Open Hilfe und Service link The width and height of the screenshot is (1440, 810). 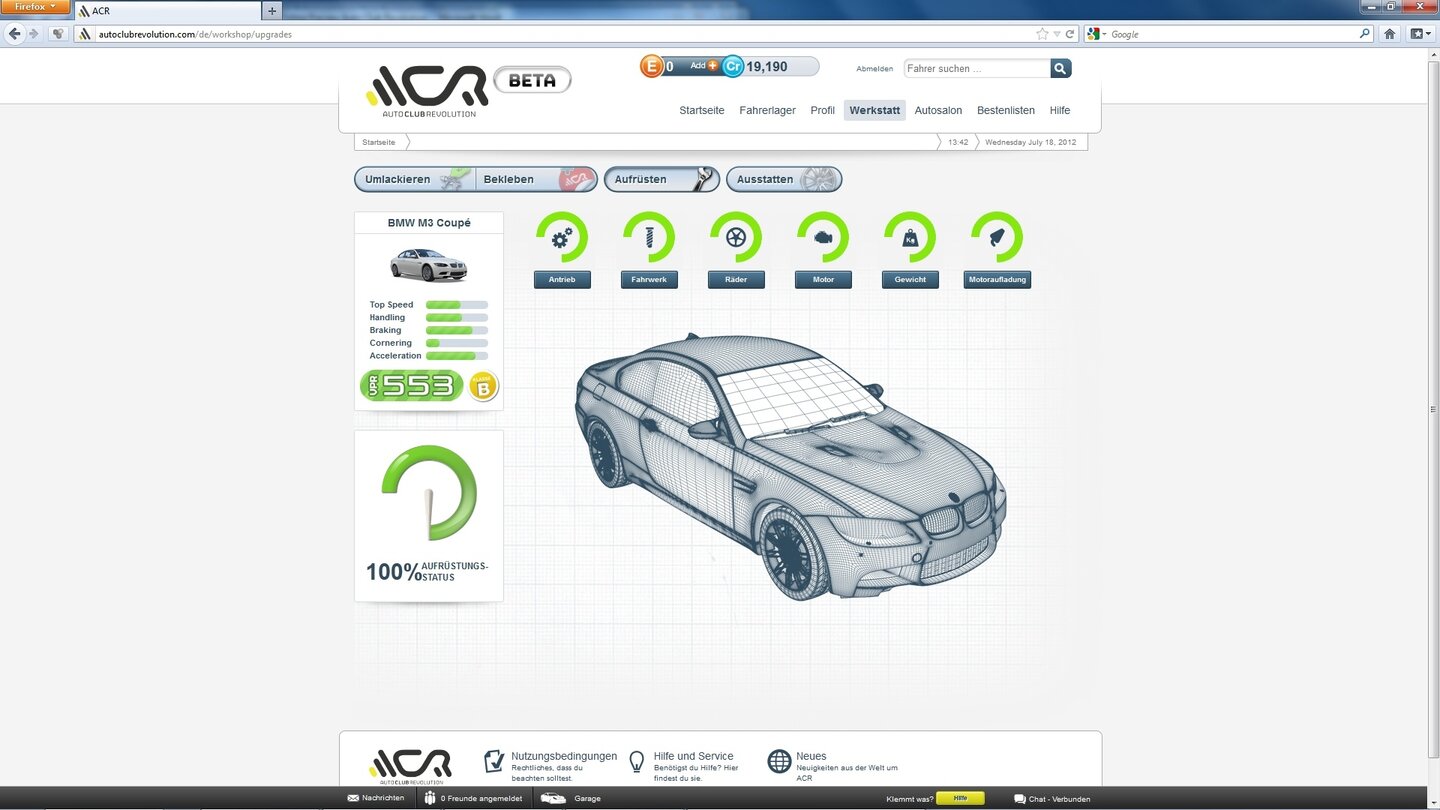click(694, 756)
